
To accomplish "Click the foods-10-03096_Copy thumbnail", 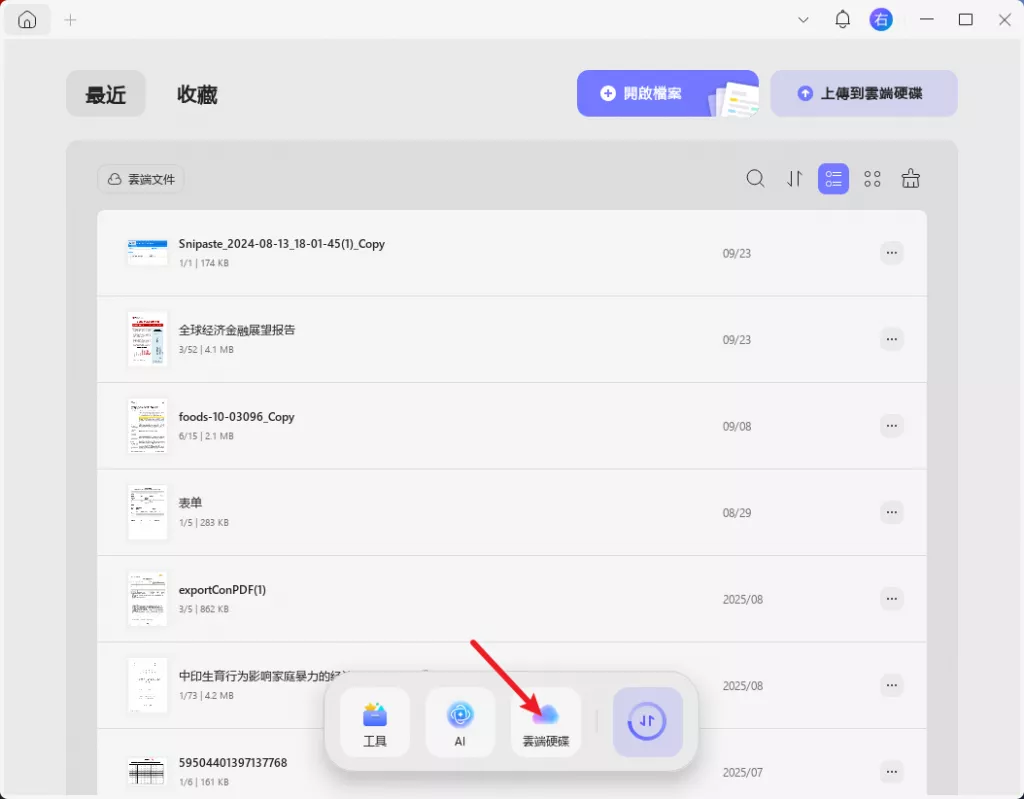I will [x=148, y=426].
